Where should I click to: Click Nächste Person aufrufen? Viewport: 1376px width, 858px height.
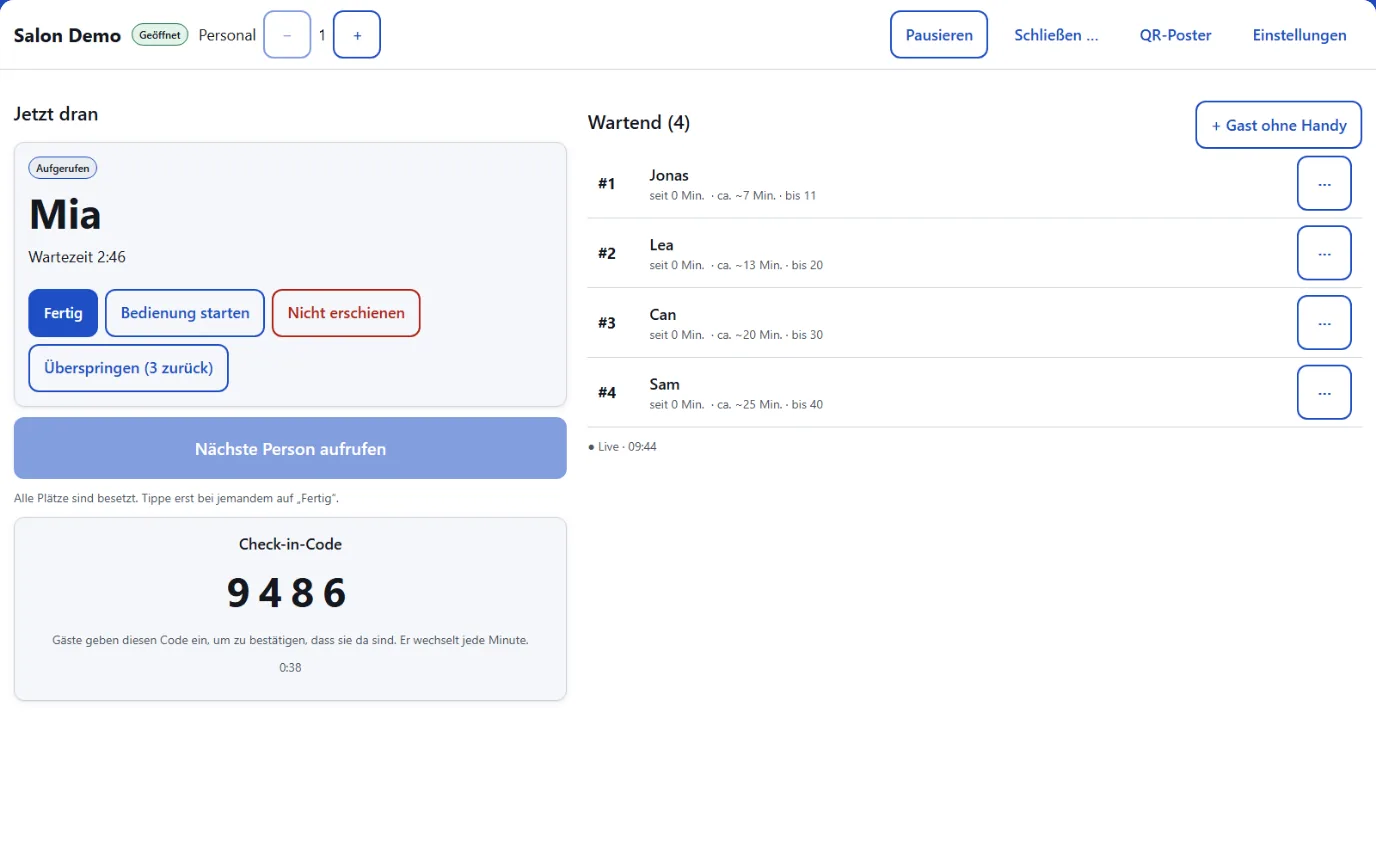point(290,448)
